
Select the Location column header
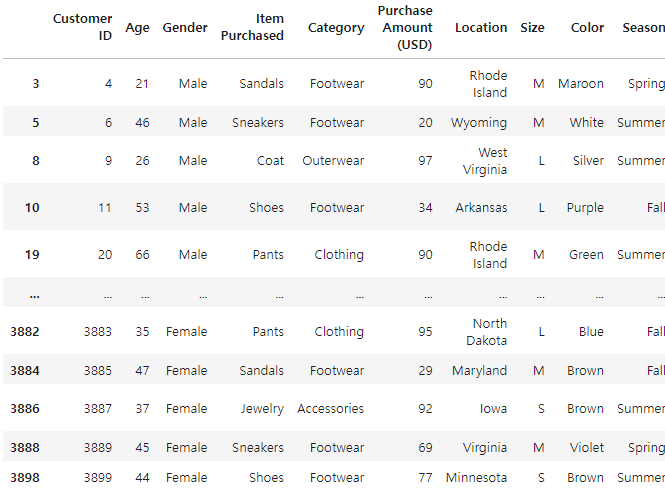coord(481,28)
